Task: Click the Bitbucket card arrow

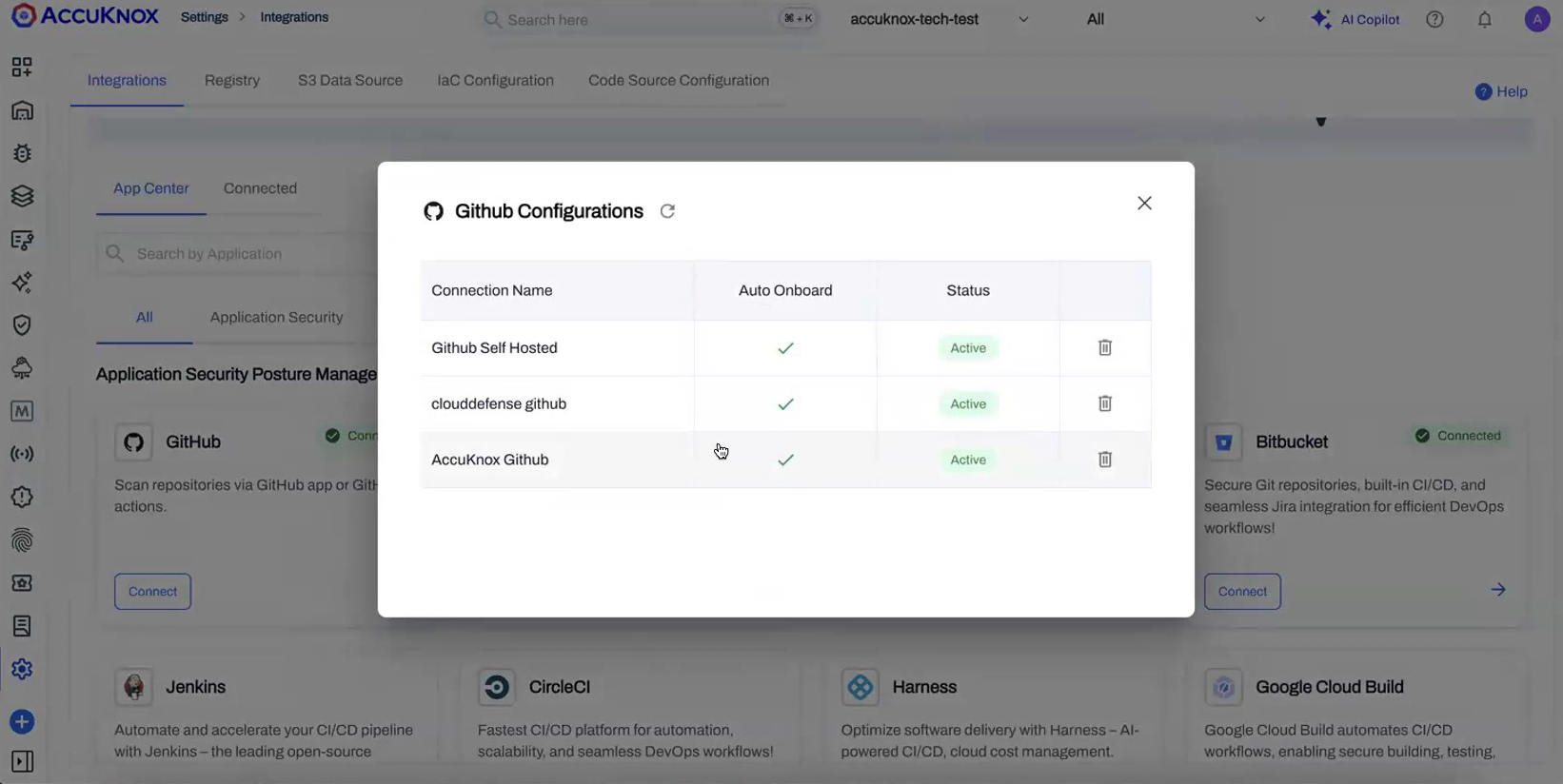Action: (1498, 590)
